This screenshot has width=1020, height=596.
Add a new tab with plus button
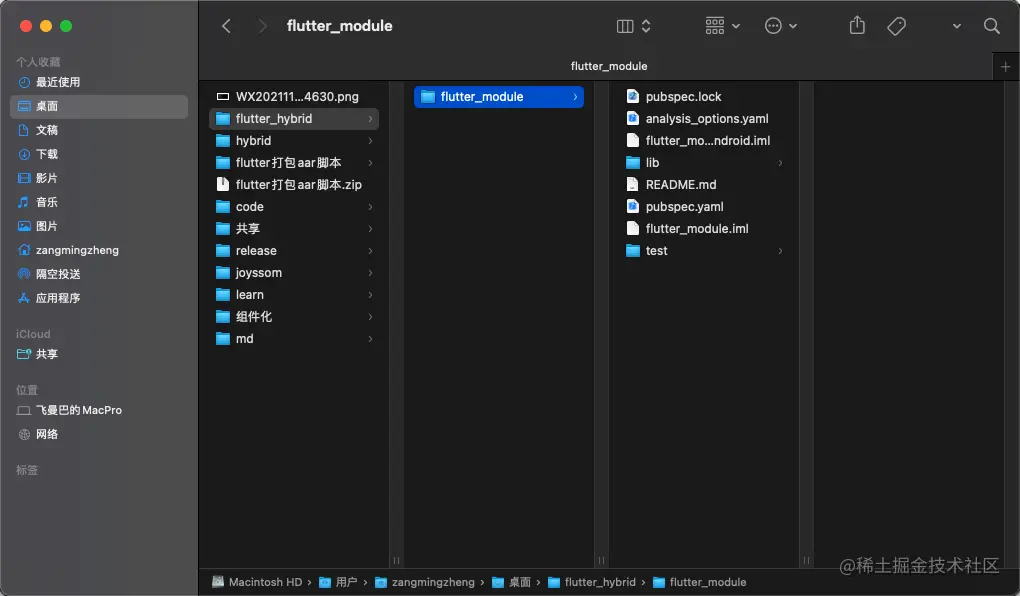1005,66
